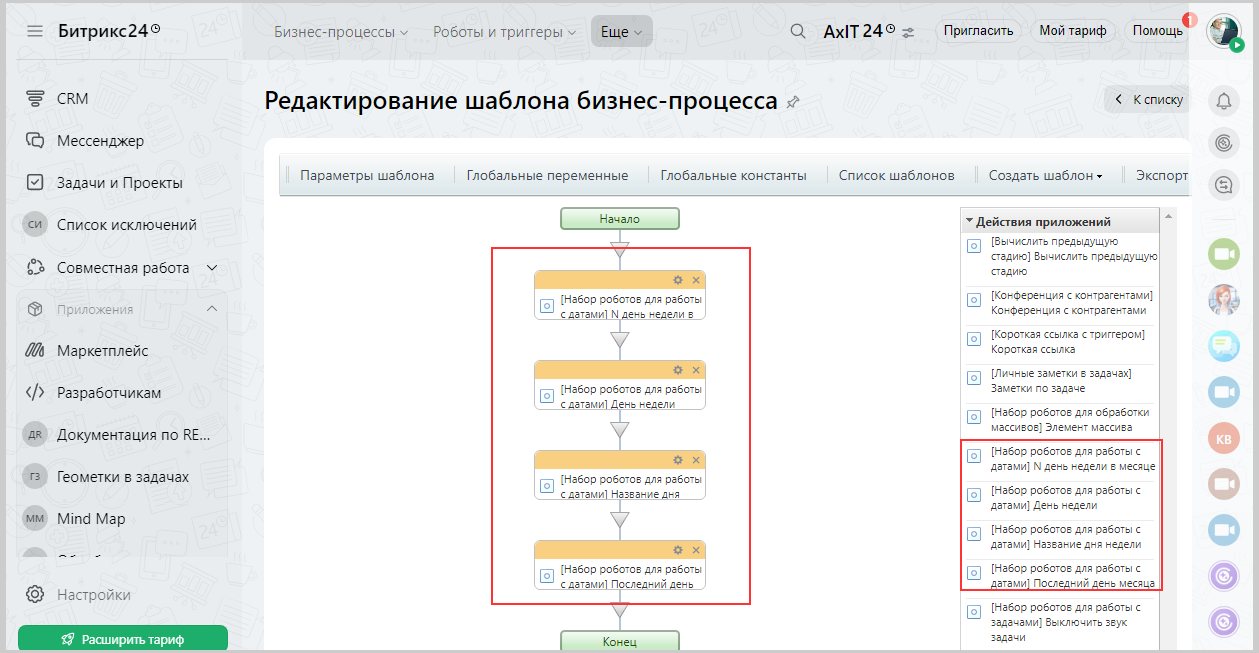Viewport: 1259px width, 653px height.
Task: Expand the Бизнес-процессы dropdown menu
Action: click(x=341, y=31)
